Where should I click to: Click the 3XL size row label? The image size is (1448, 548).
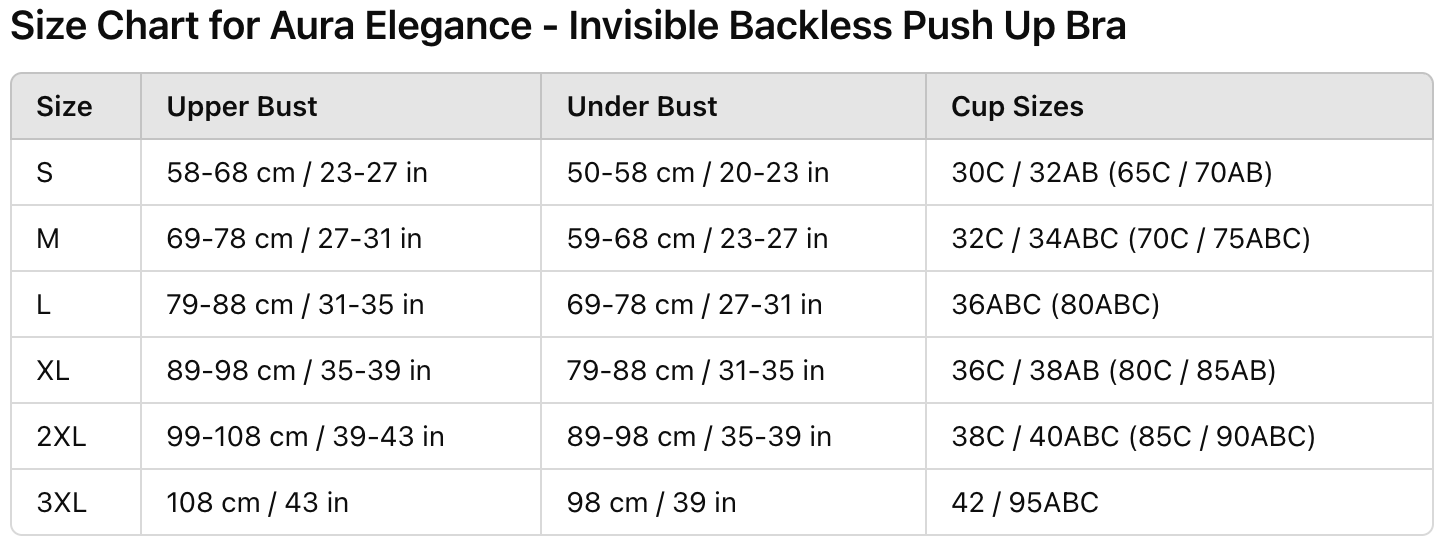tap(61, 502)
